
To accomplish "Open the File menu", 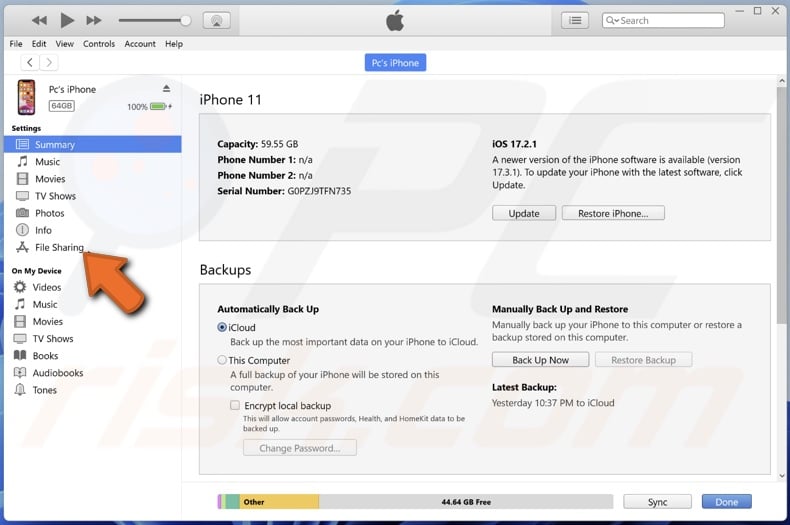I will 16,44.
